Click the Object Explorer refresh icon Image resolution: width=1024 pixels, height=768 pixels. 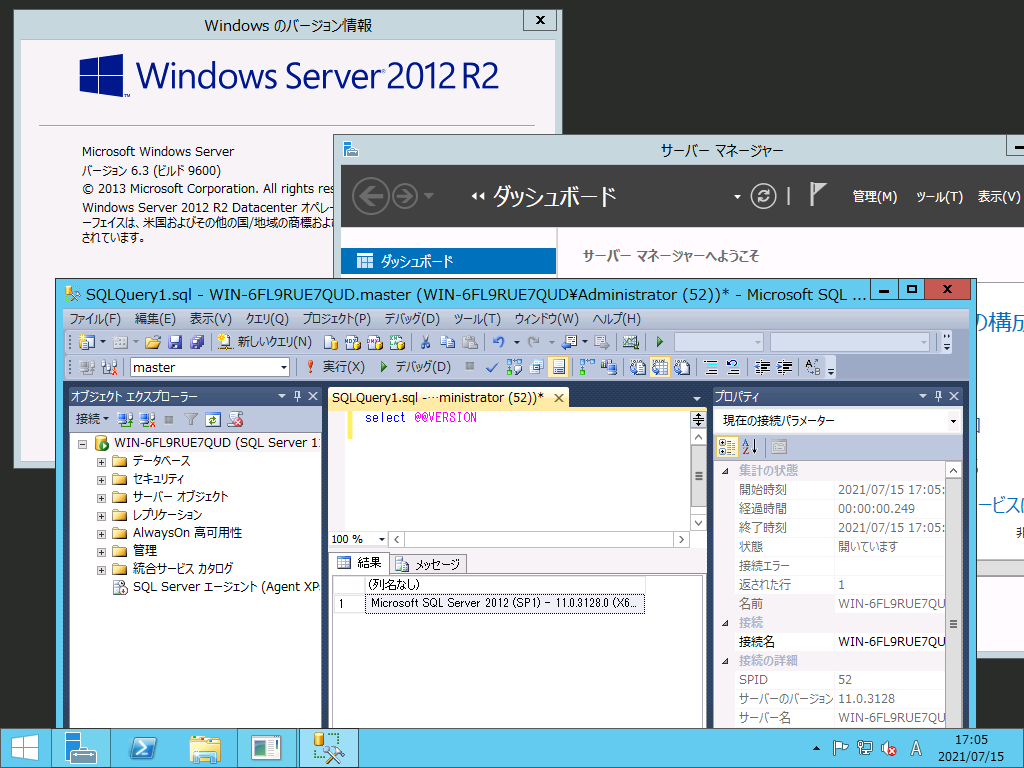pyautogui.click(x=213, y=419)
